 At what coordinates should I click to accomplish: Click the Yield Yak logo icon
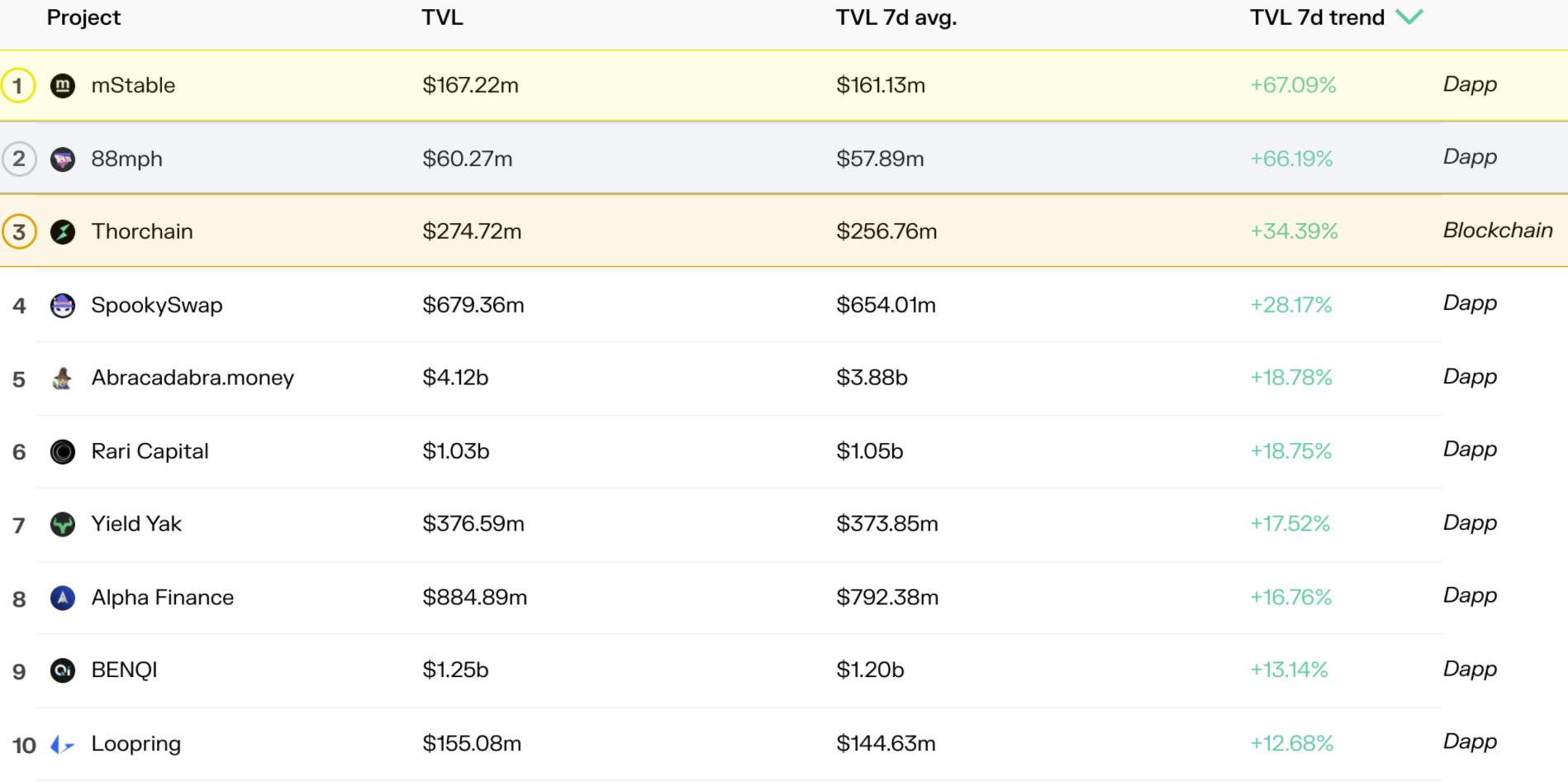(63, 525)
